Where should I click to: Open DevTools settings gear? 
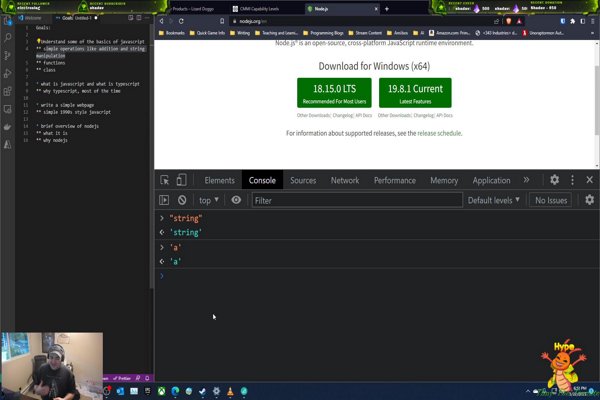tap(554, 180)
